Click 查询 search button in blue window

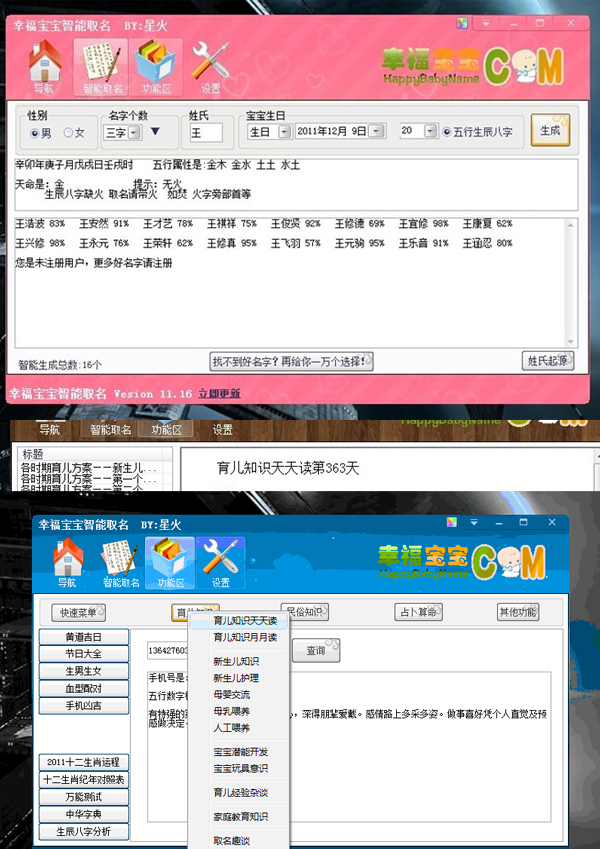(316, 650)
